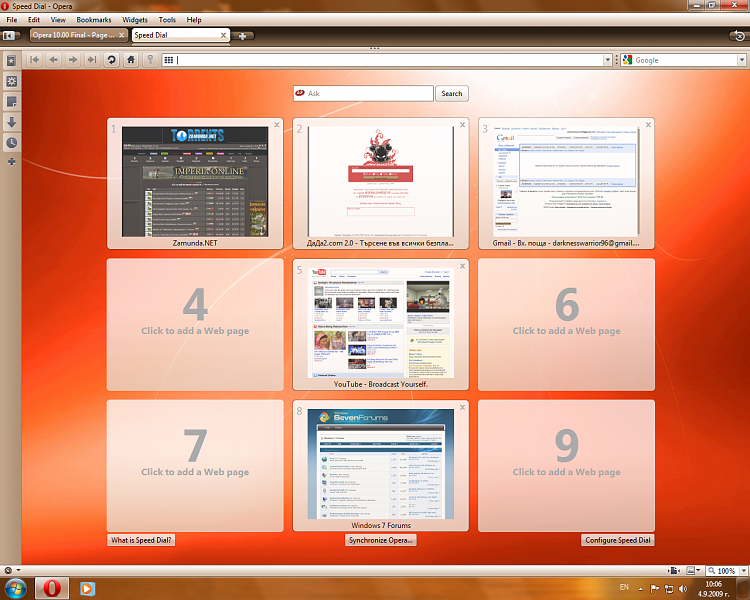Image resolution: width=750 pixels, height=600 pixels.
Task: Open the Widgets panel gear icon
Action: (11, 81)
